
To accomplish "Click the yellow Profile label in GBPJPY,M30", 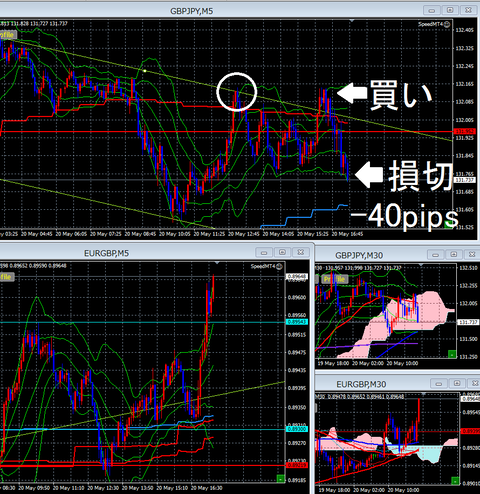I will click(x=335, y=279).
